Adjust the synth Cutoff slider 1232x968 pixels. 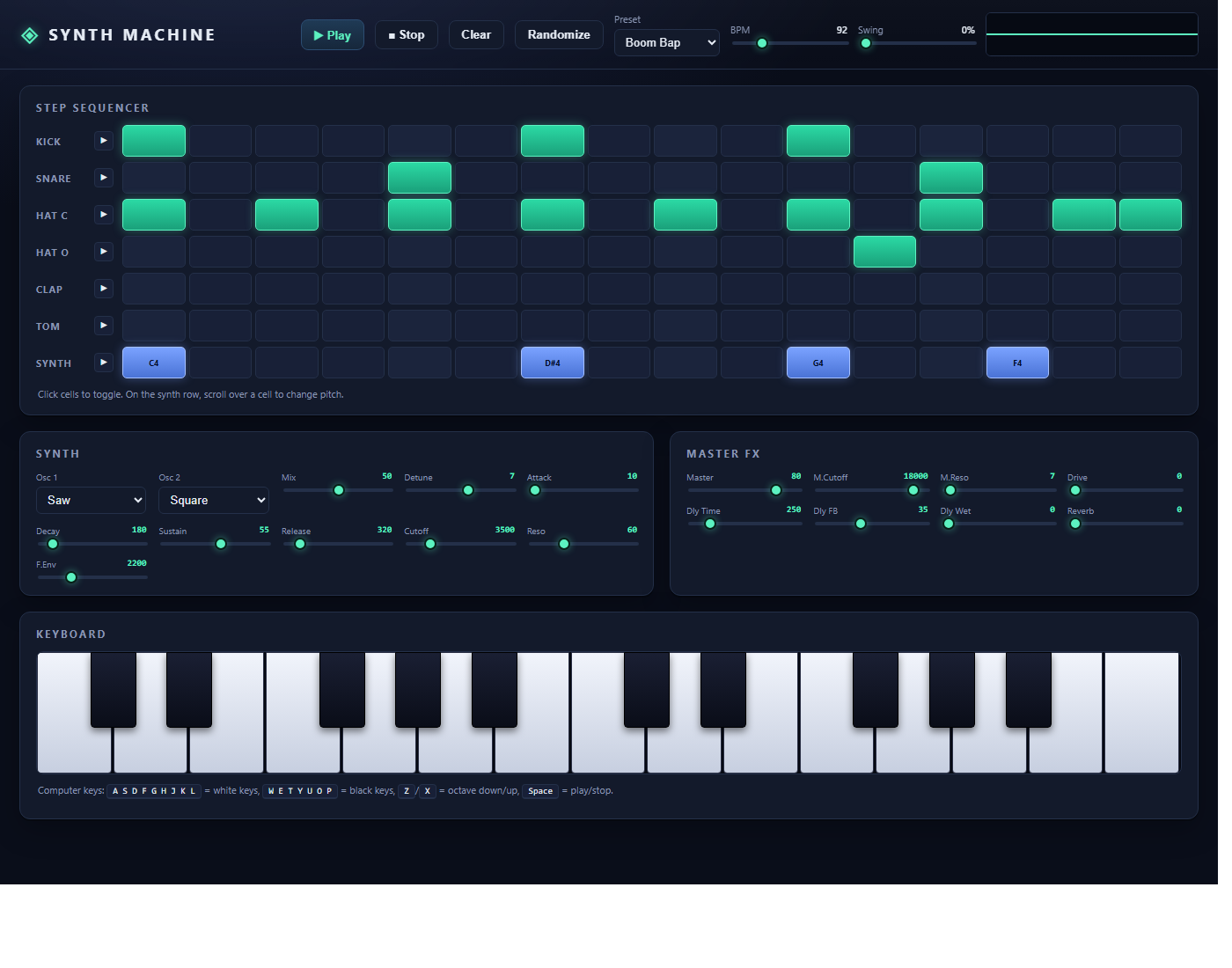click(460, 544)
